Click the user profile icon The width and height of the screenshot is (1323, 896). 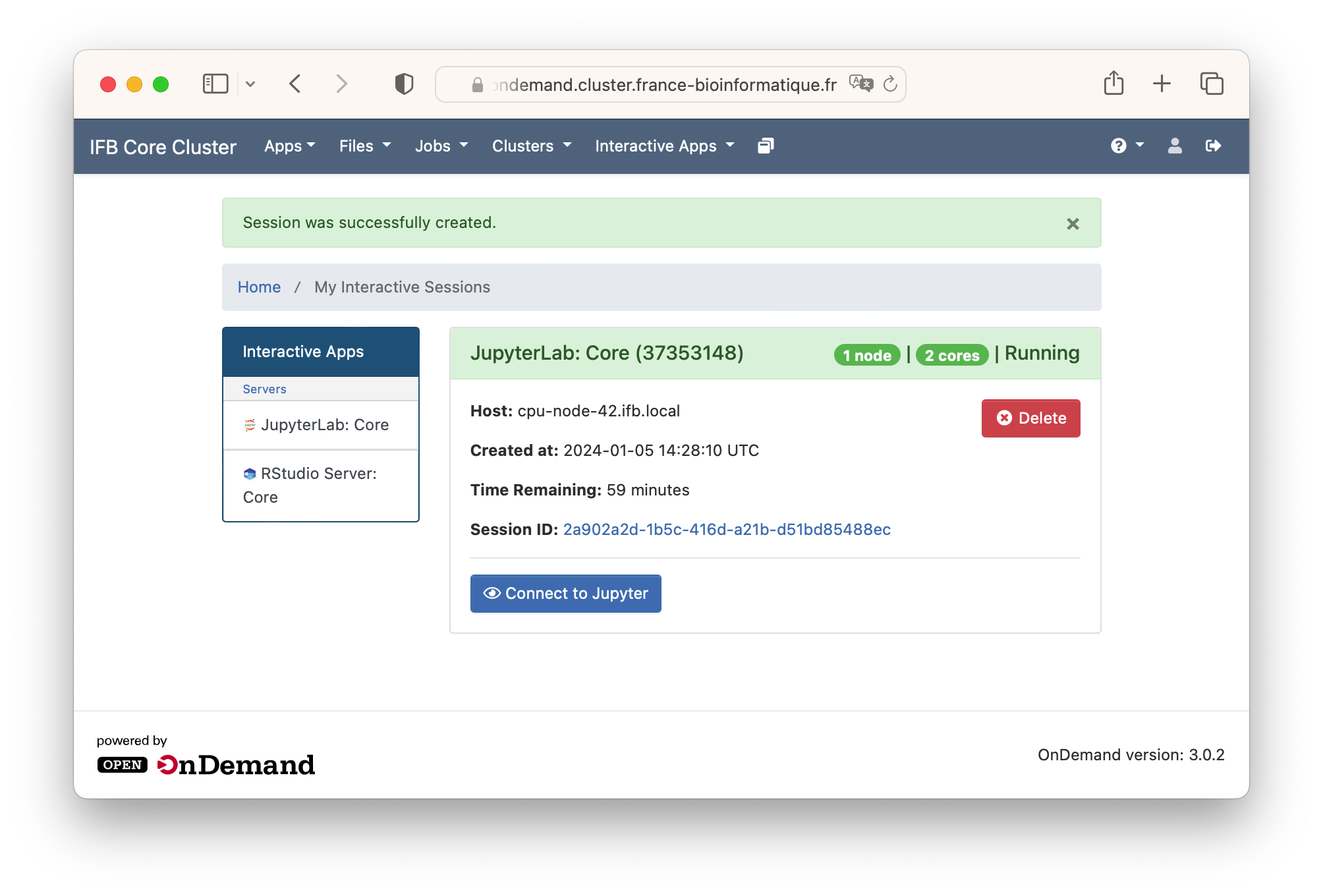[1175, 146]
